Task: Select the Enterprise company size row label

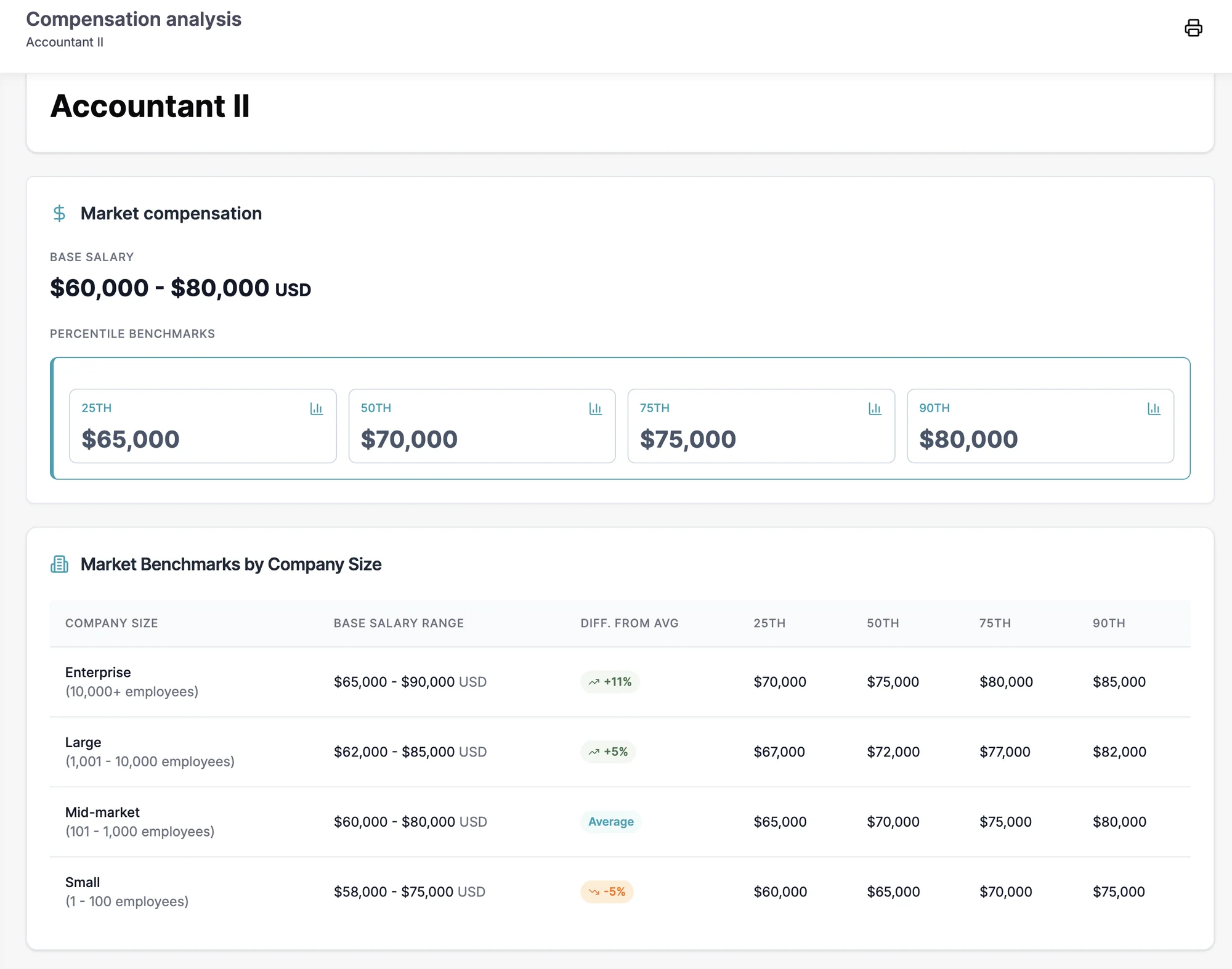Action: coord(132,682)
